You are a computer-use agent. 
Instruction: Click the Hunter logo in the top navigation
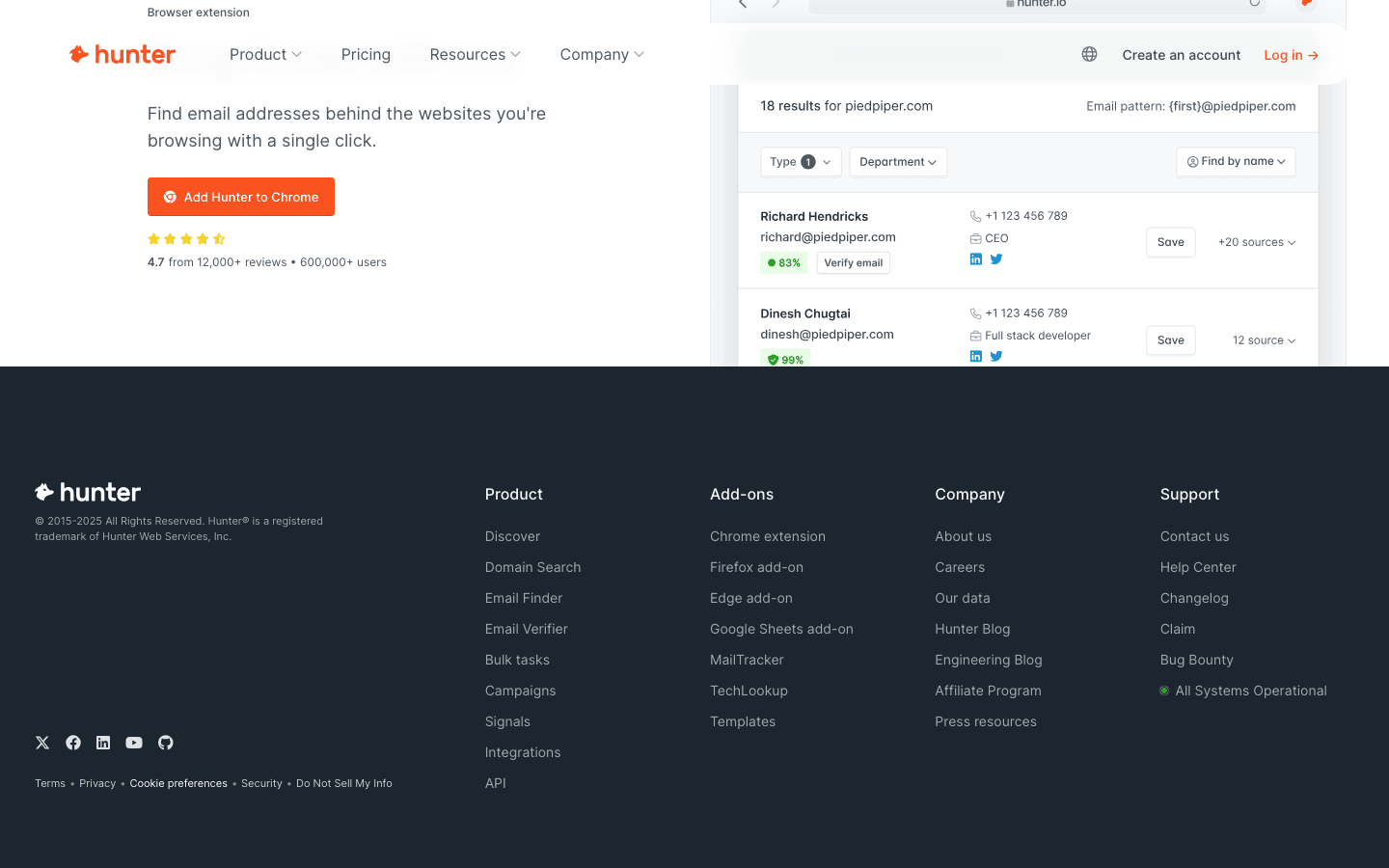click(123, 55)
